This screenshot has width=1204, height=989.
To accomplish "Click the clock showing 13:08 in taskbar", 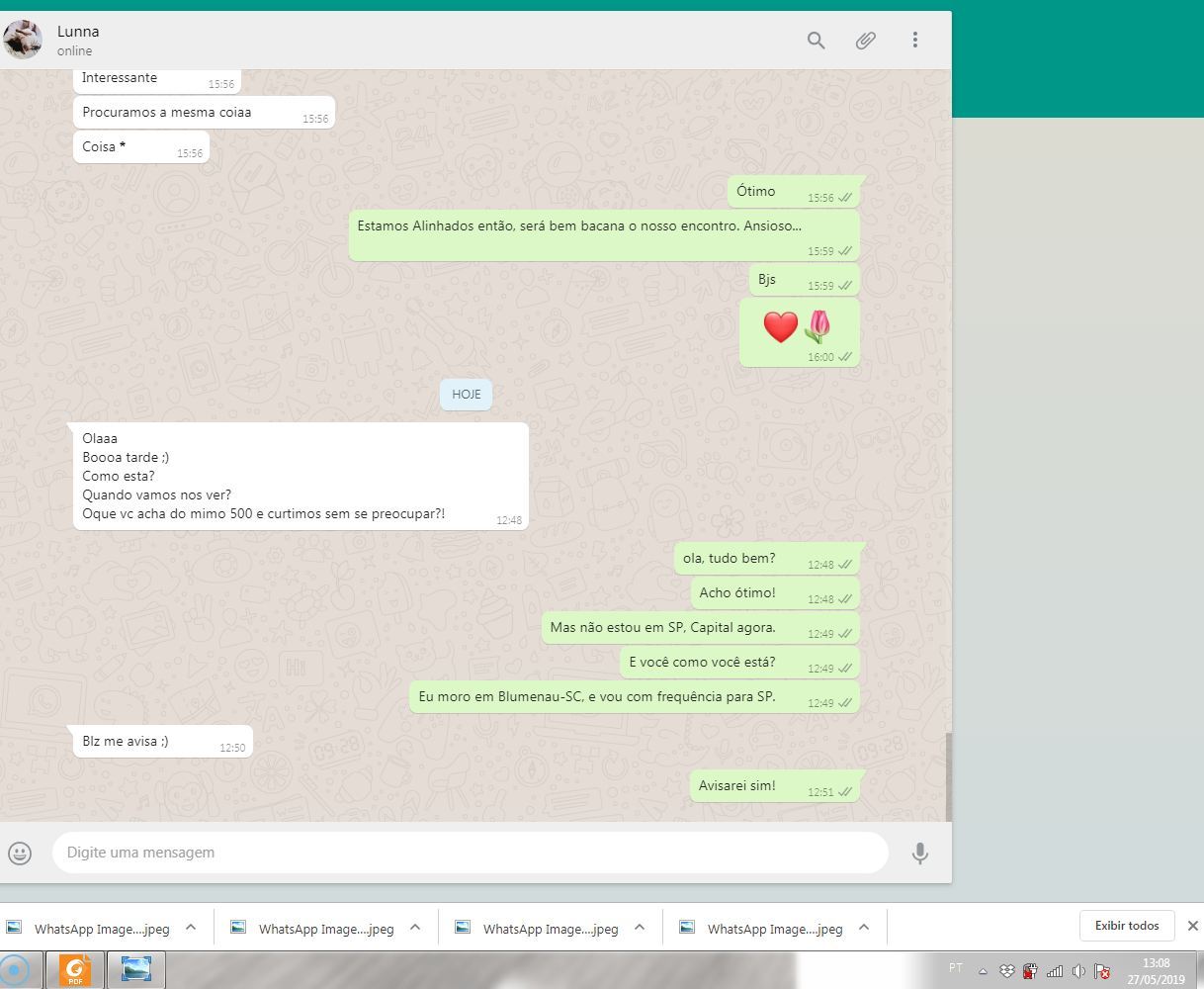I will pyautogui.click(x=1156, y=970).
